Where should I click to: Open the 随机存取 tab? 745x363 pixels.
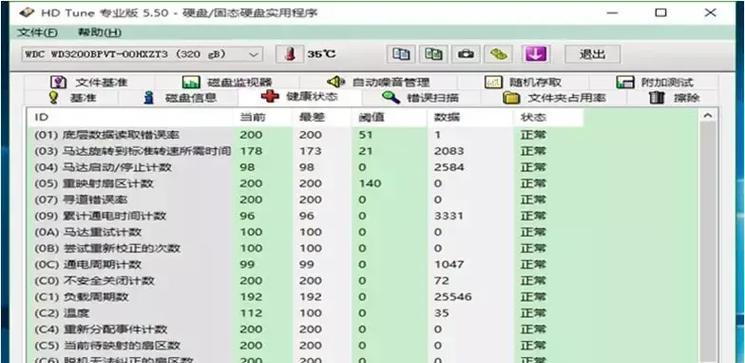(x=524, y=82)
